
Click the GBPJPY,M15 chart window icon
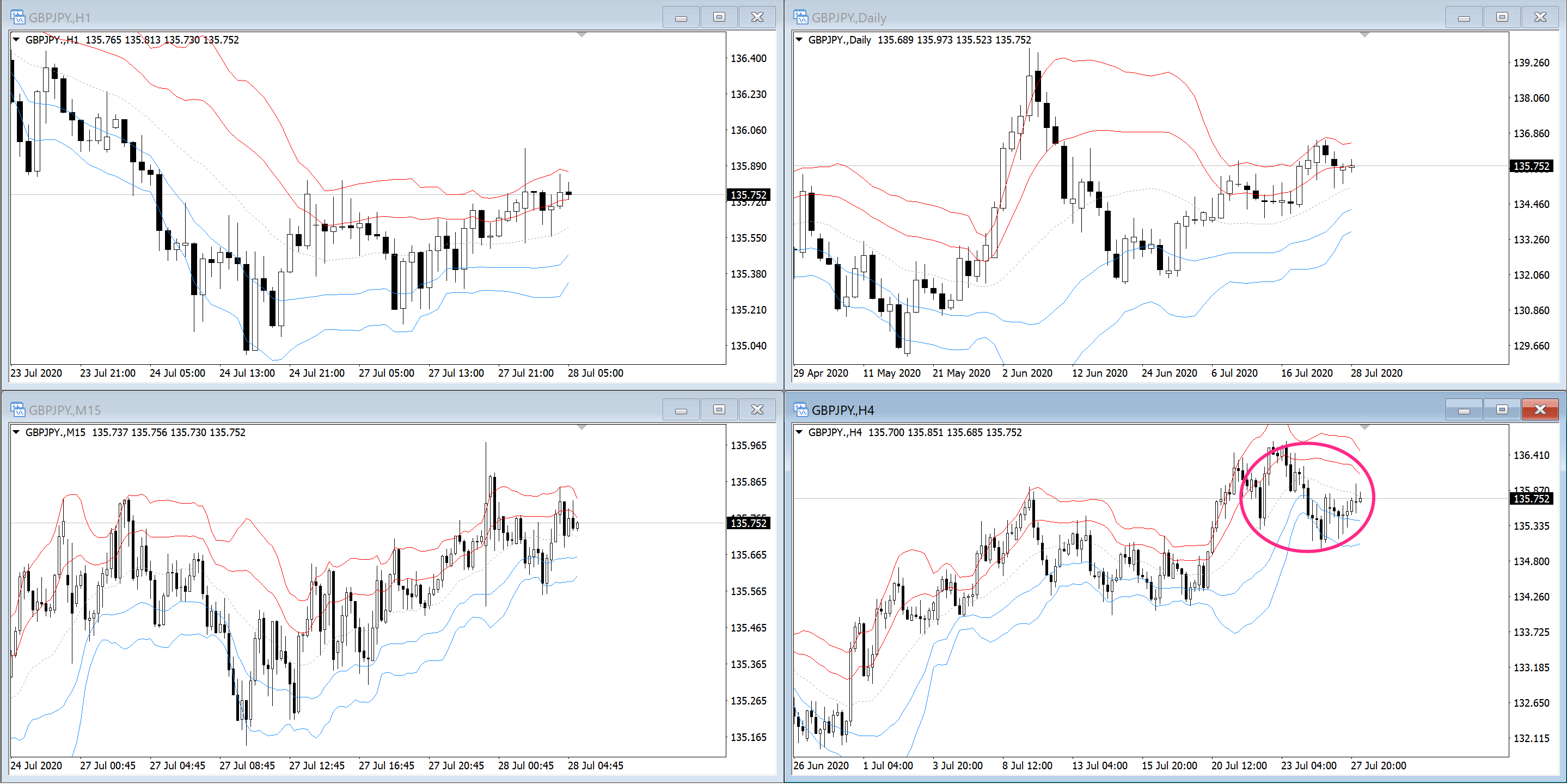click(x=17, y=410)
